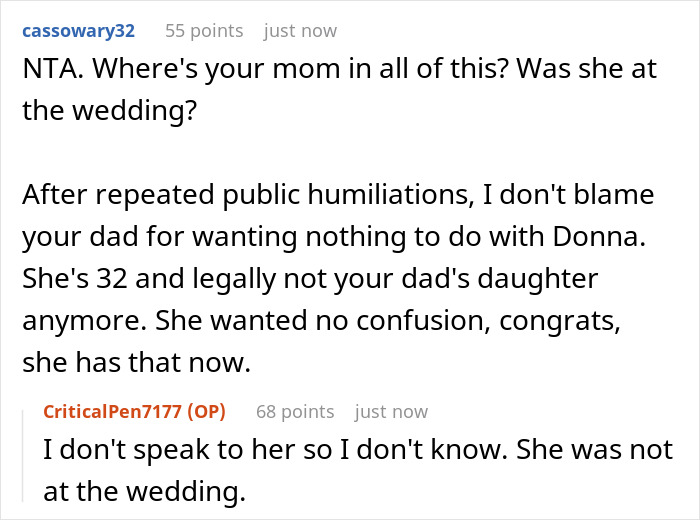Click the 68 points score
The width and height of the screenshot is (700, 520).
coord(295,411)
